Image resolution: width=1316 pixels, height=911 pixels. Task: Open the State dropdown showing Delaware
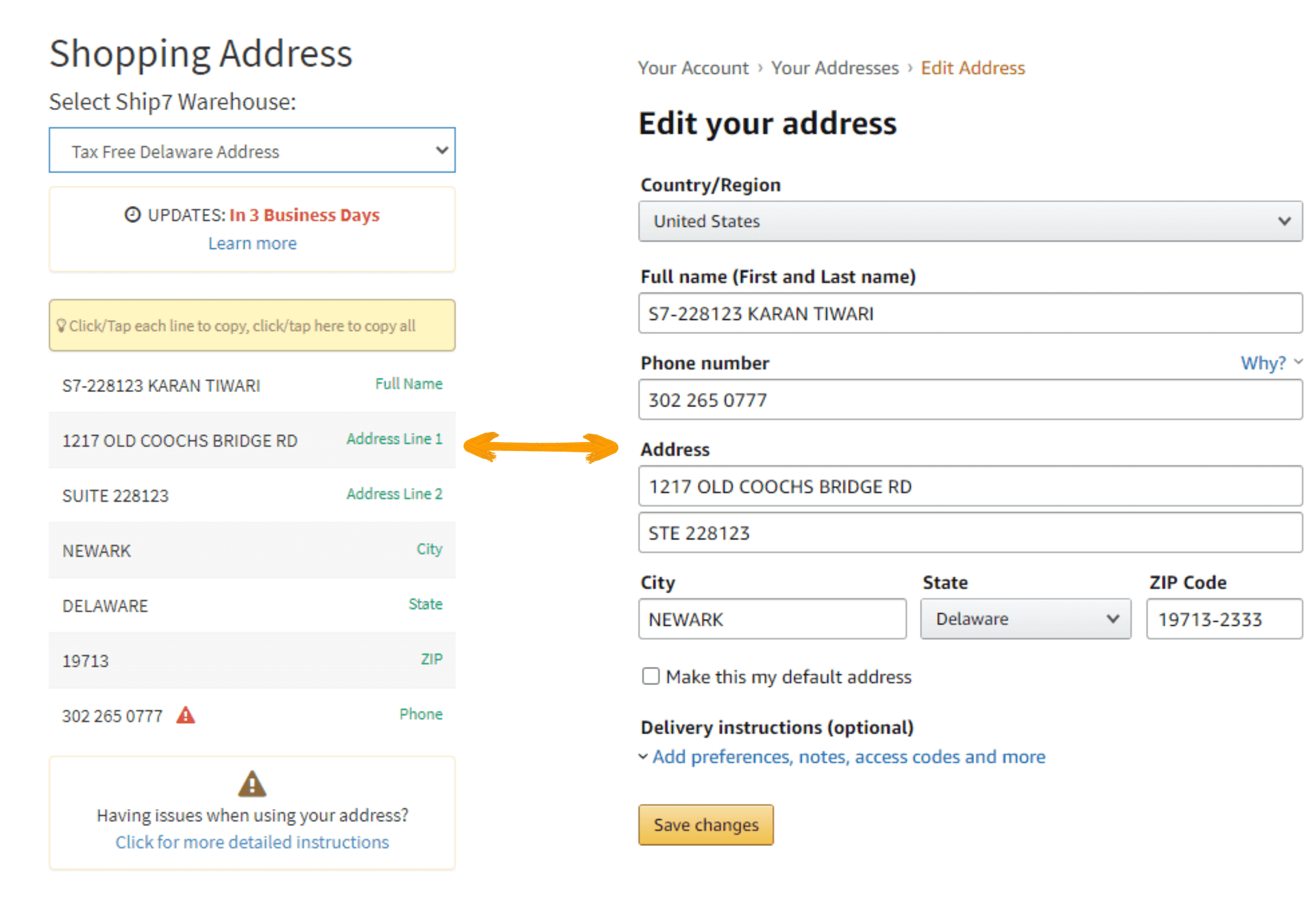[1025, 619]
